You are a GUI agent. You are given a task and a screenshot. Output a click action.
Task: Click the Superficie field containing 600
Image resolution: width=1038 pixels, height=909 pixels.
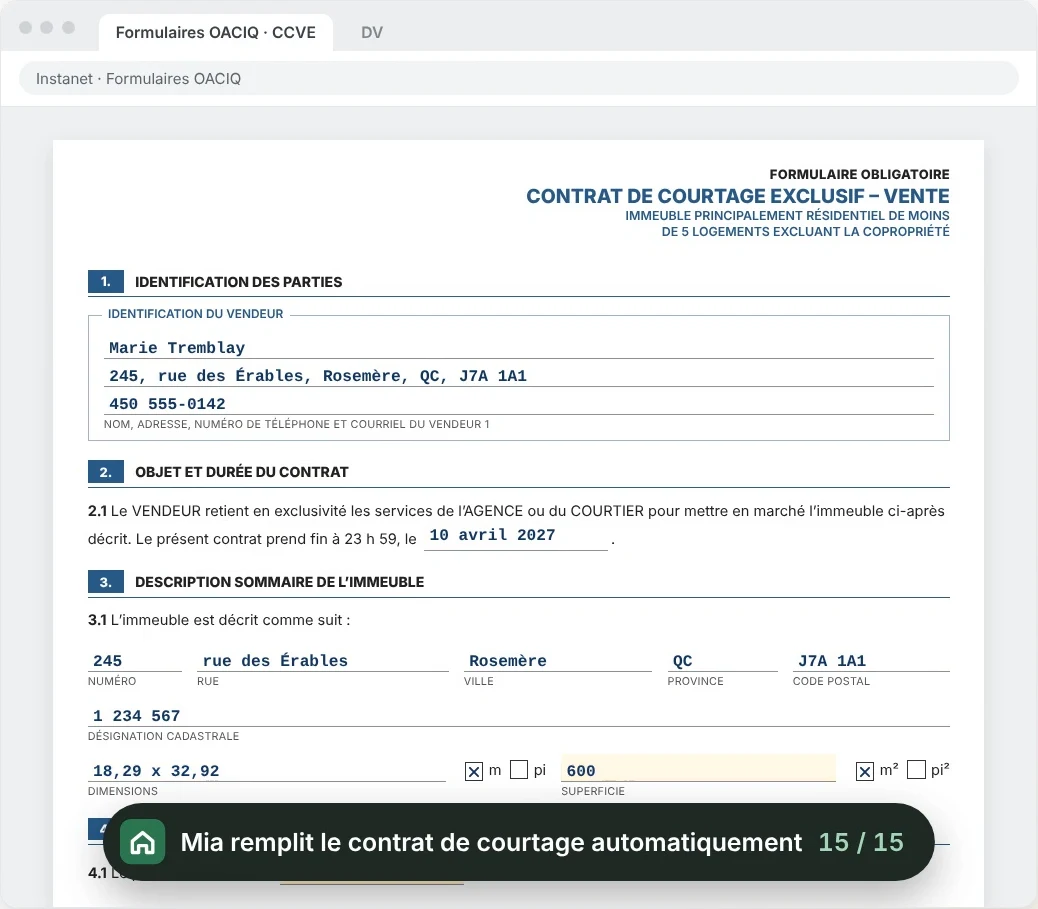[x=698, y=769]
